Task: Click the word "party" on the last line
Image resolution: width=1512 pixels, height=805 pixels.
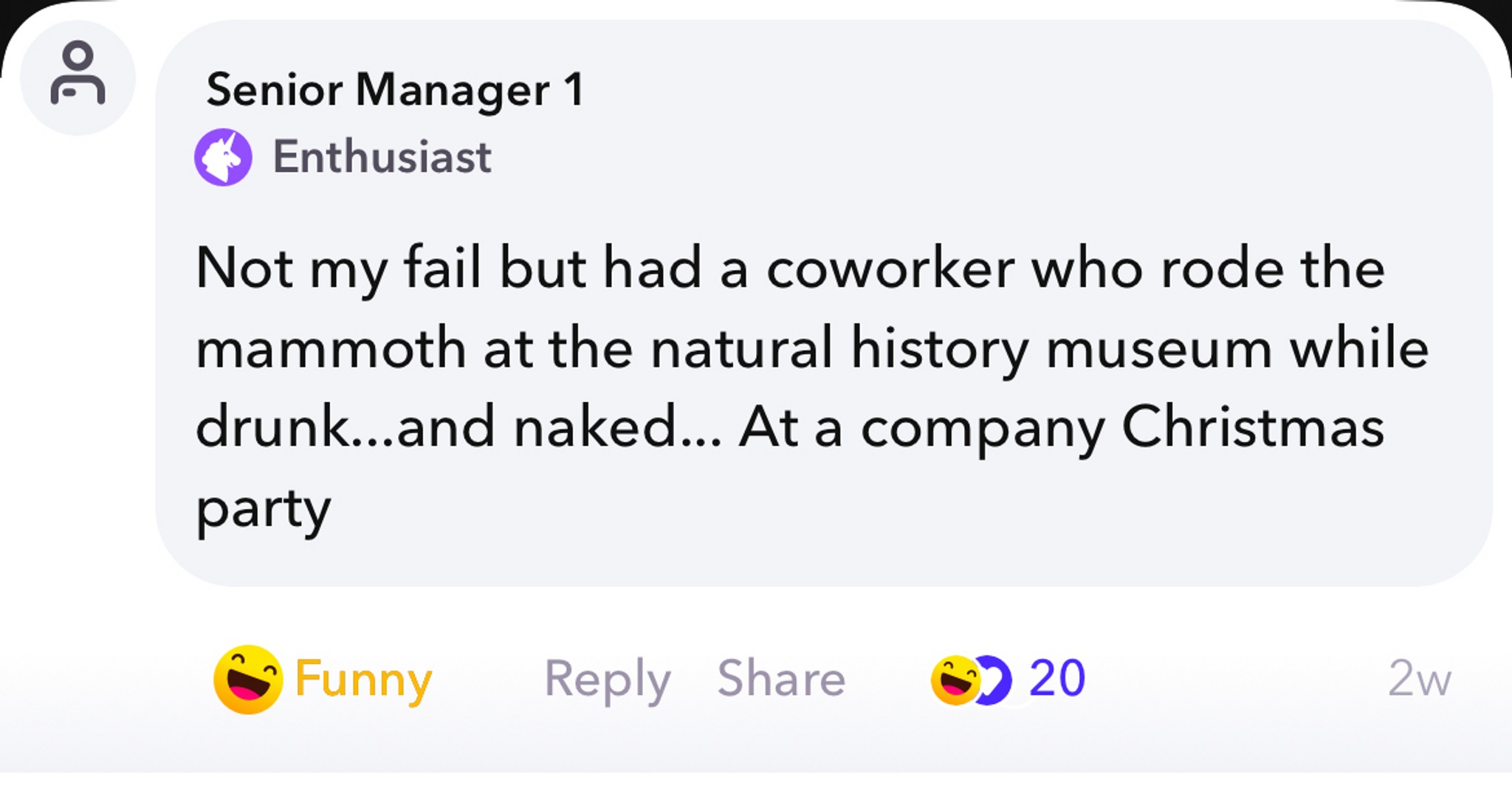Action: click(x=263, y=509)
